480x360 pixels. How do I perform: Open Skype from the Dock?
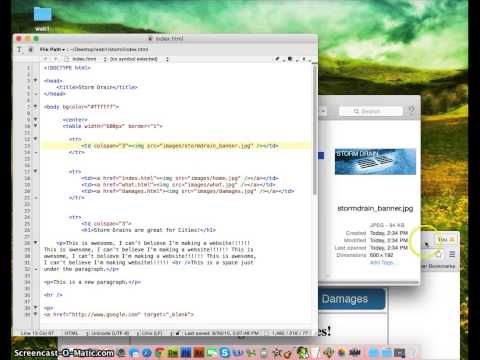pos(225,352)
